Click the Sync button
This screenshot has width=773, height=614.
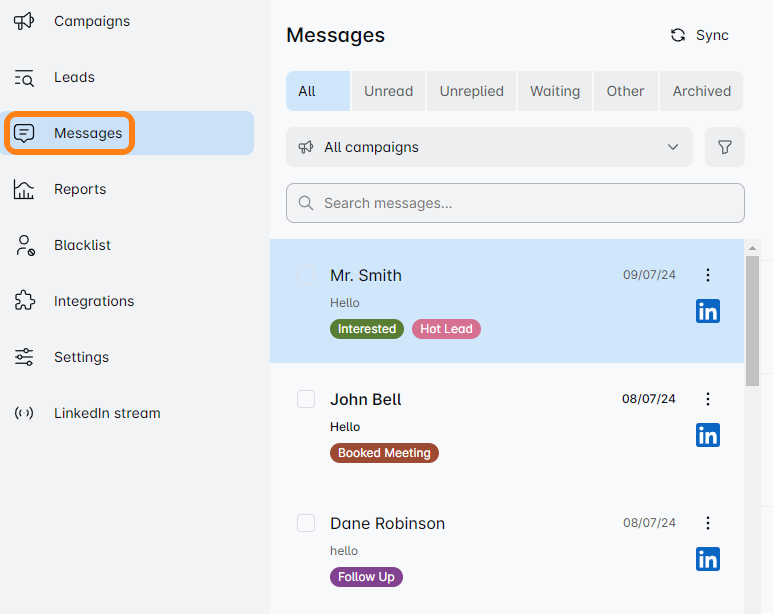coord(699,35)
